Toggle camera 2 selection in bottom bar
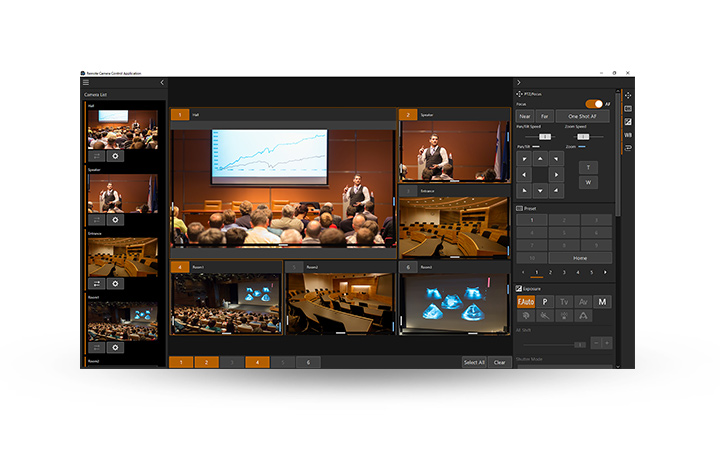 [x=206, y=362]
